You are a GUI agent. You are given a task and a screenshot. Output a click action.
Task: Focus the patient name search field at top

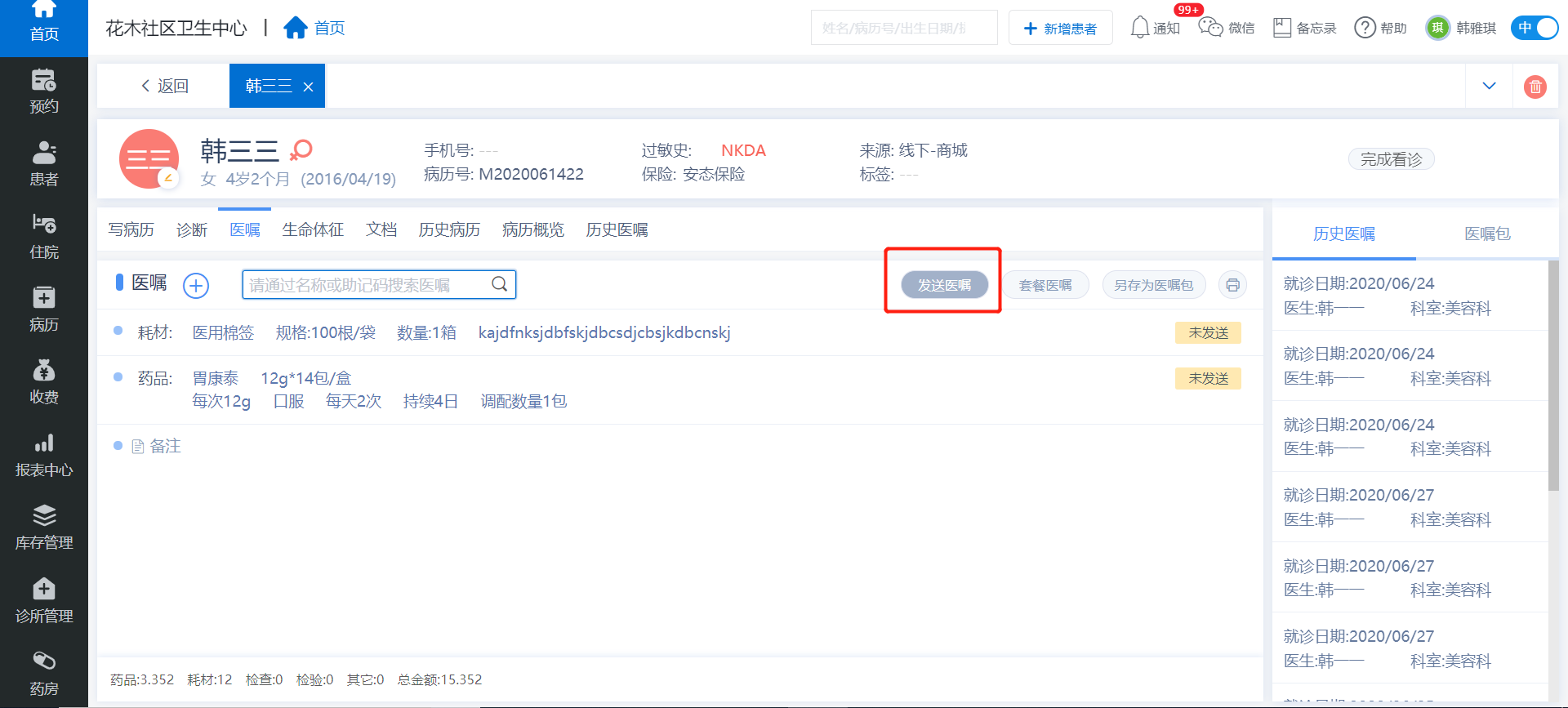(904, 28)
